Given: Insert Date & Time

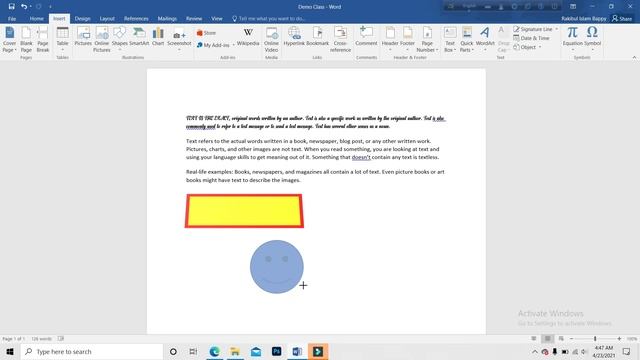Looking at the screenshot, I should point(531,38).
